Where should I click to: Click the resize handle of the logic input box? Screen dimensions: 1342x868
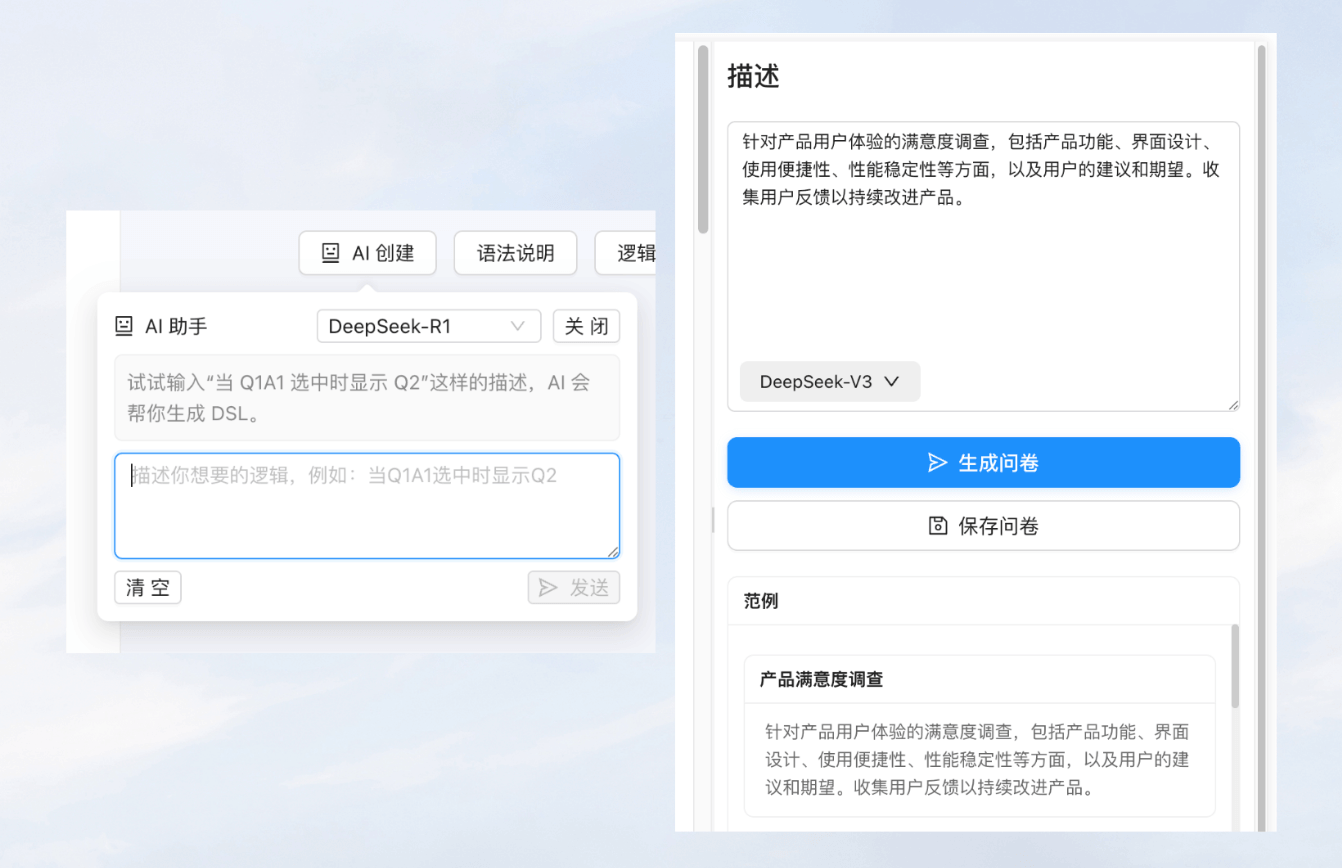coord(613,550)
